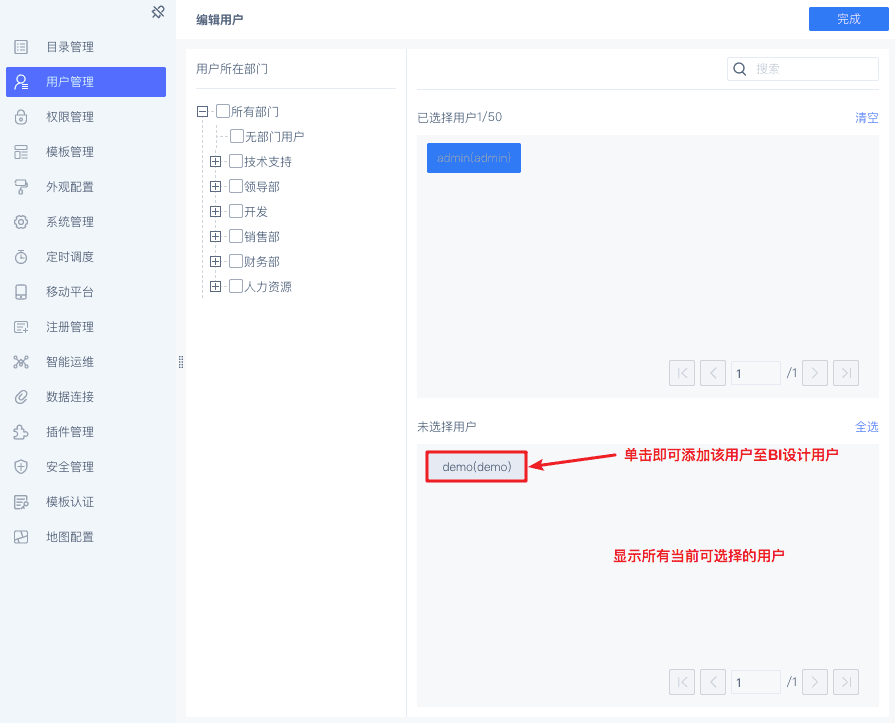895x723 pixels.
Task: Check the 财务部 checkbox
Action: 236,261
